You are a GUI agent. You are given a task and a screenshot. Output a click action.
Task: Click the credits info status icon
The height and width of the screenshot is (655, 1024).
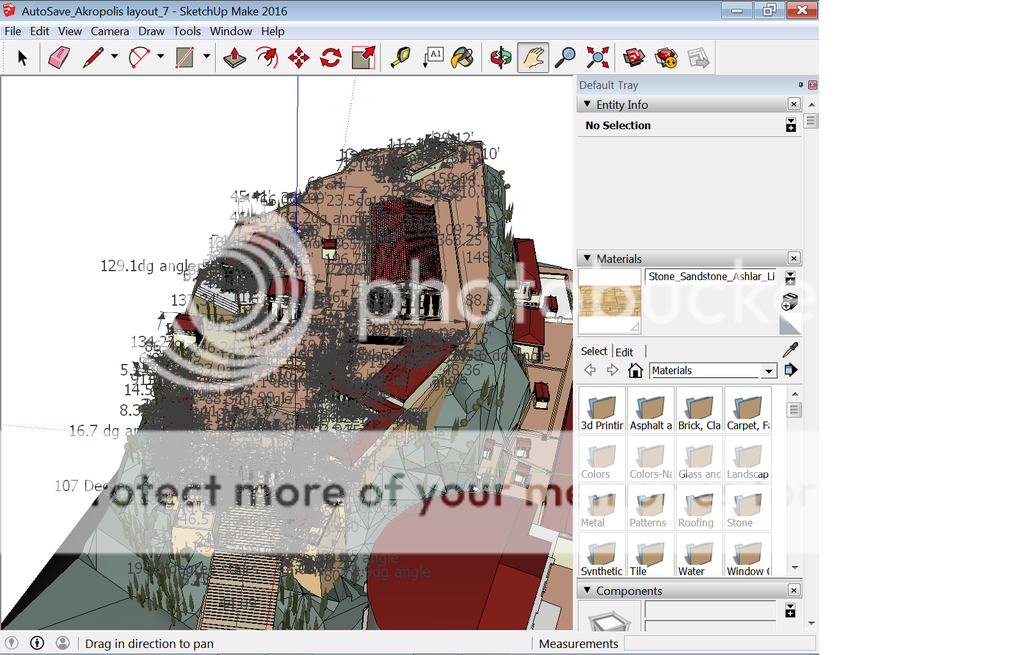37,643
